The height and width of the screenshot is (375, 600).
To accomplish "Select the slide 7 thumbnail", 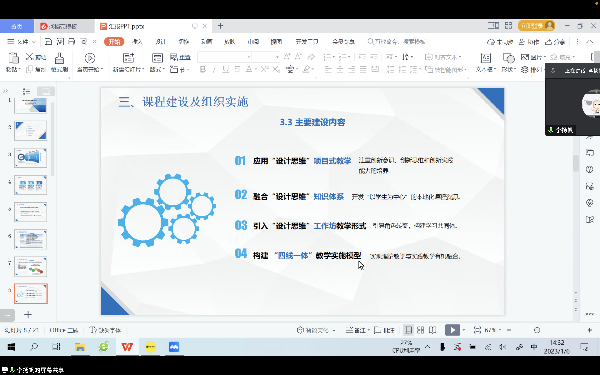I will click(x=31, y=266).
